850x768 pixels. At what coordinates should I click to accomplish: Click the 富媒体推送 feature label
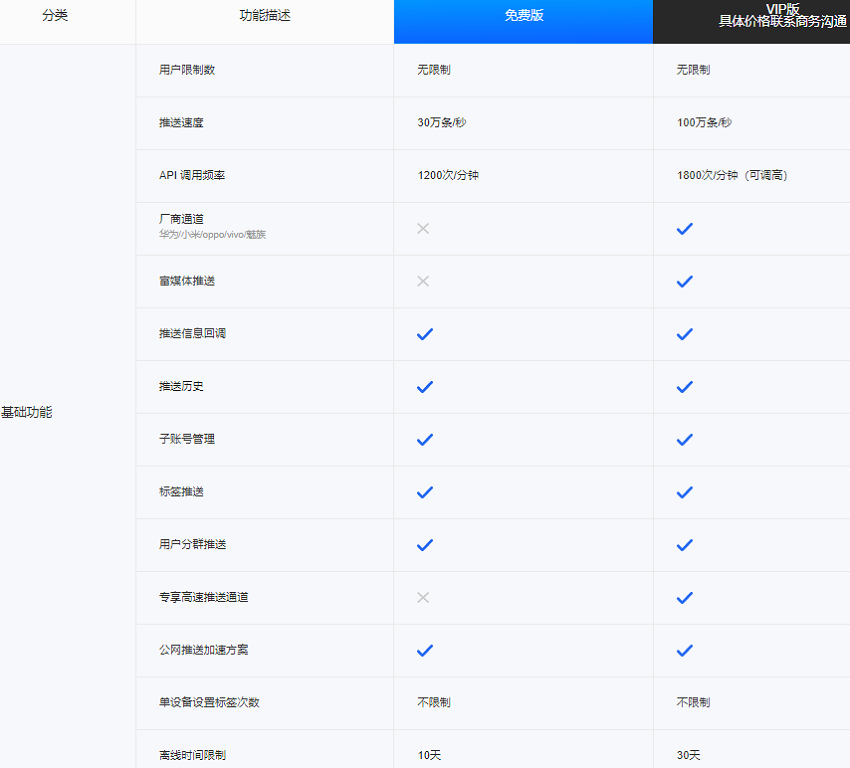tap(187, 281)
